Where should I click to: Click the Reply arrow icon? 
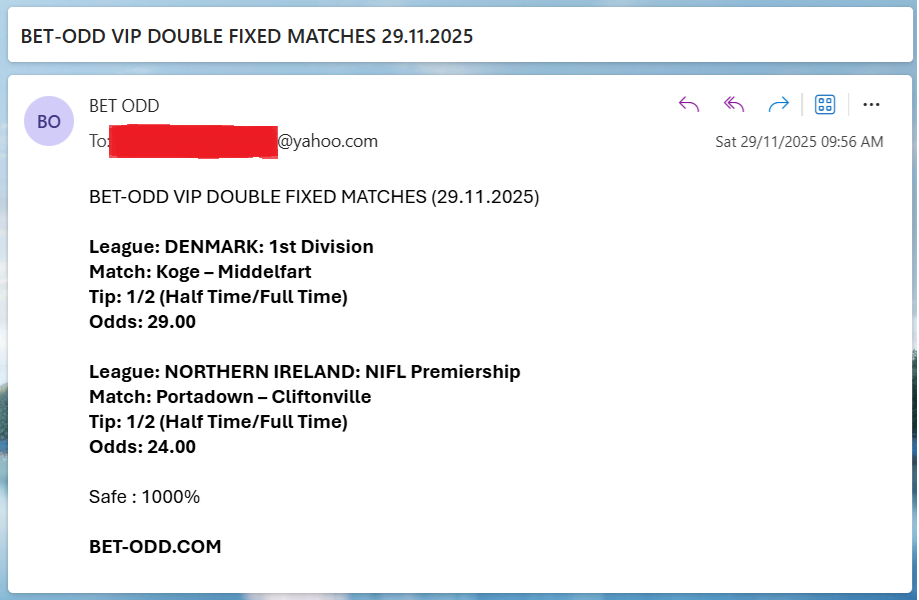(688, 103)
